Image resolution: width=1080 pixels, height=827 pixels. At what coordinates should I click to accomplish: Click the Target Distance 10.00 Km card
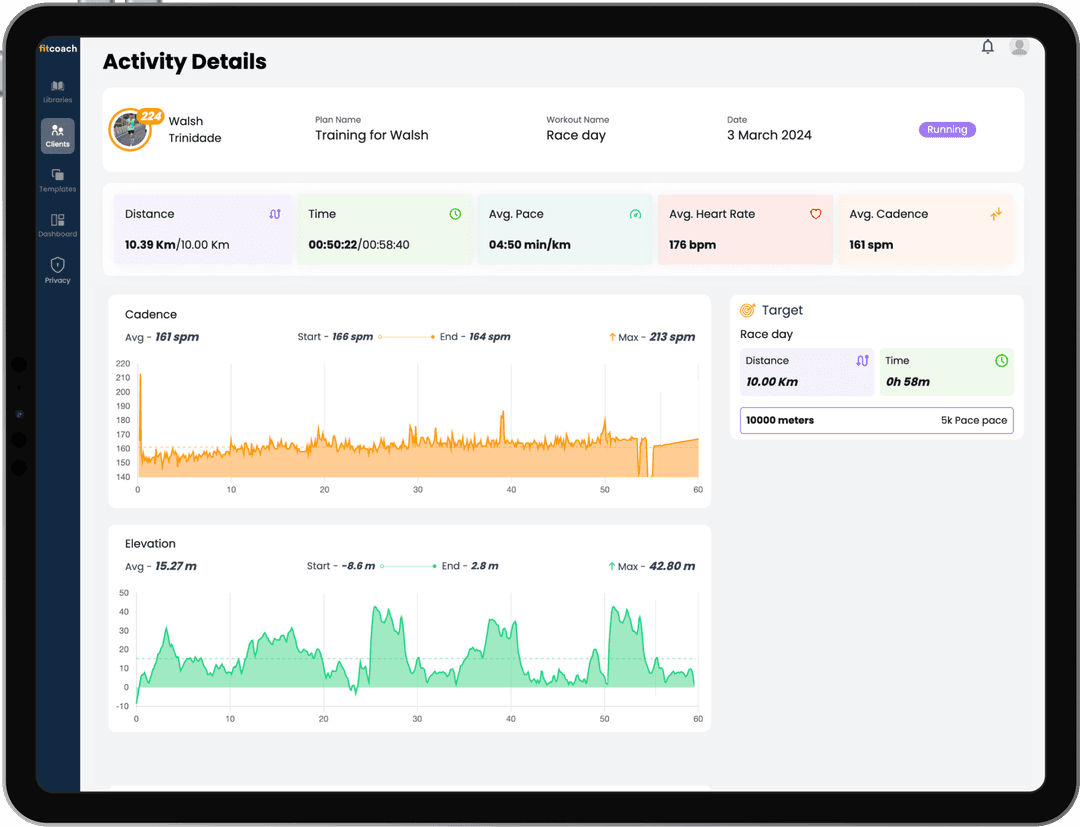[807, 372]
